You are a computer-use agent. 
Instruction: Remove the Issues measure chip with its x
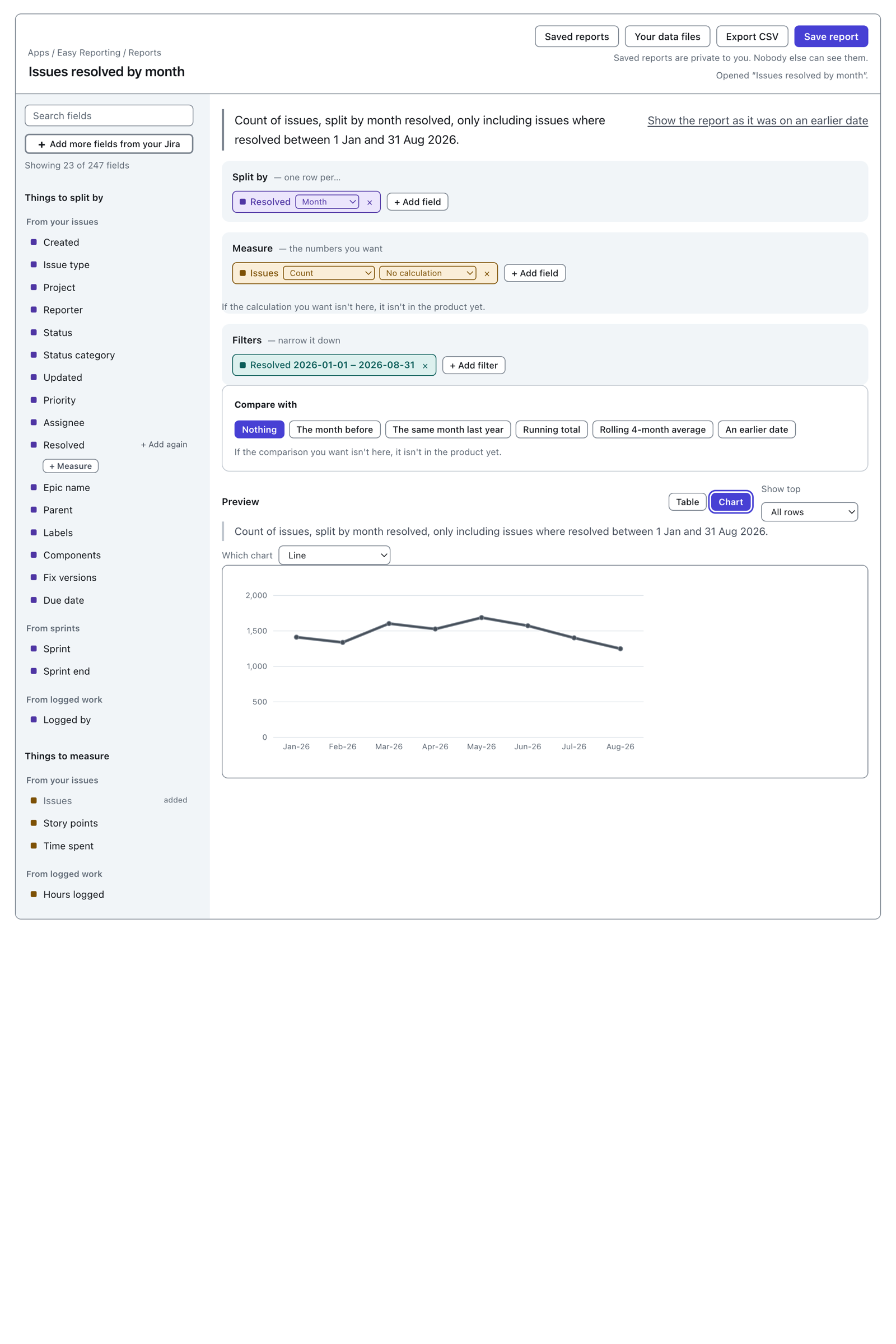pos(487,274)
